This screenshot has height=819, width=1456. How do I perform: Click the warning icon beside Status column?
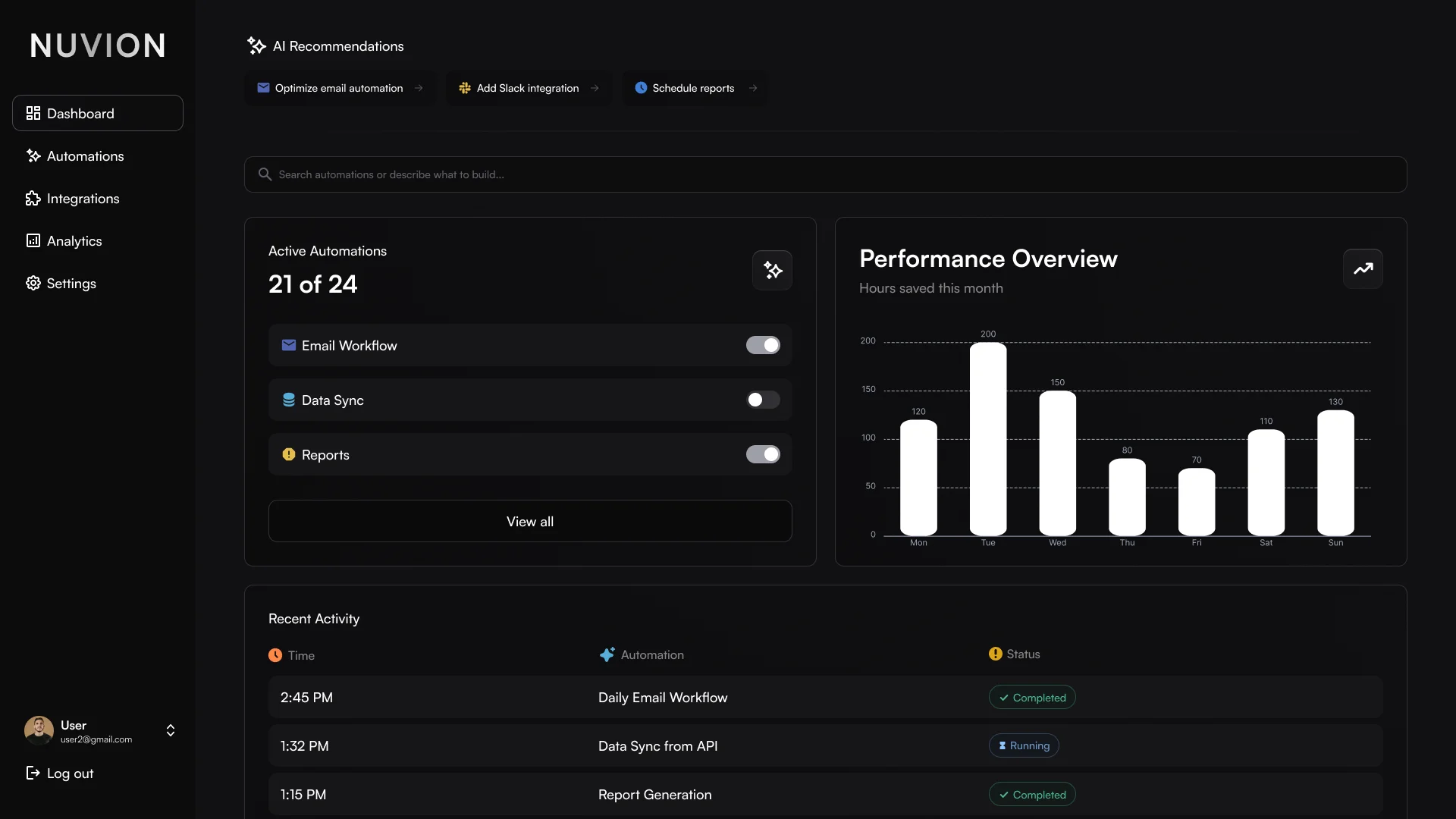pos(995,654)
